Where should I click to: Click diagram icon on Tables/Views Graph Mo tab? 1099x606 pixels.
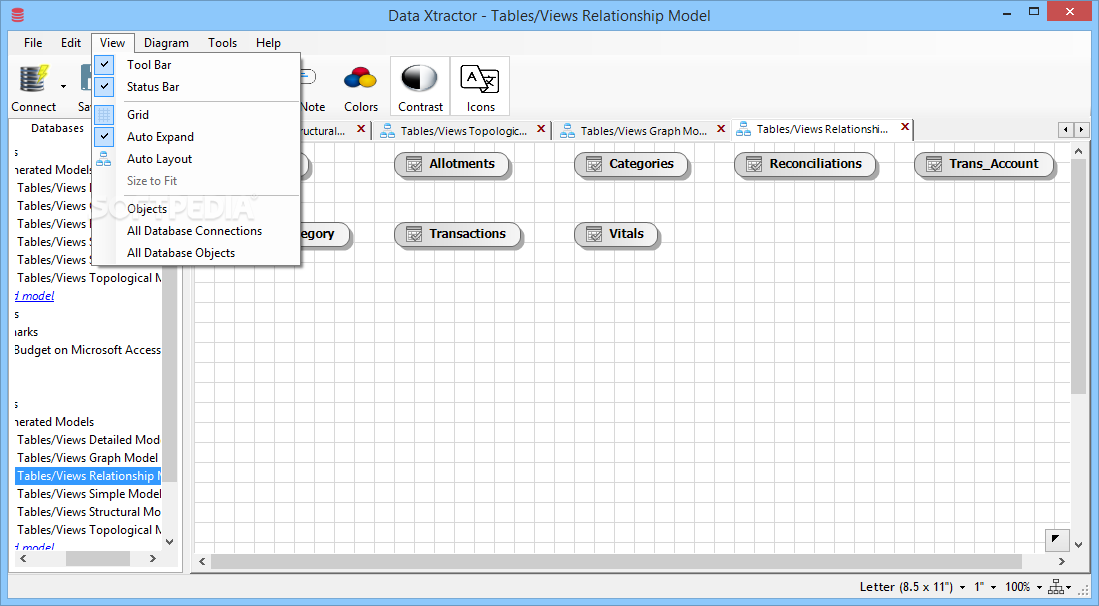[x=567, y=131]
